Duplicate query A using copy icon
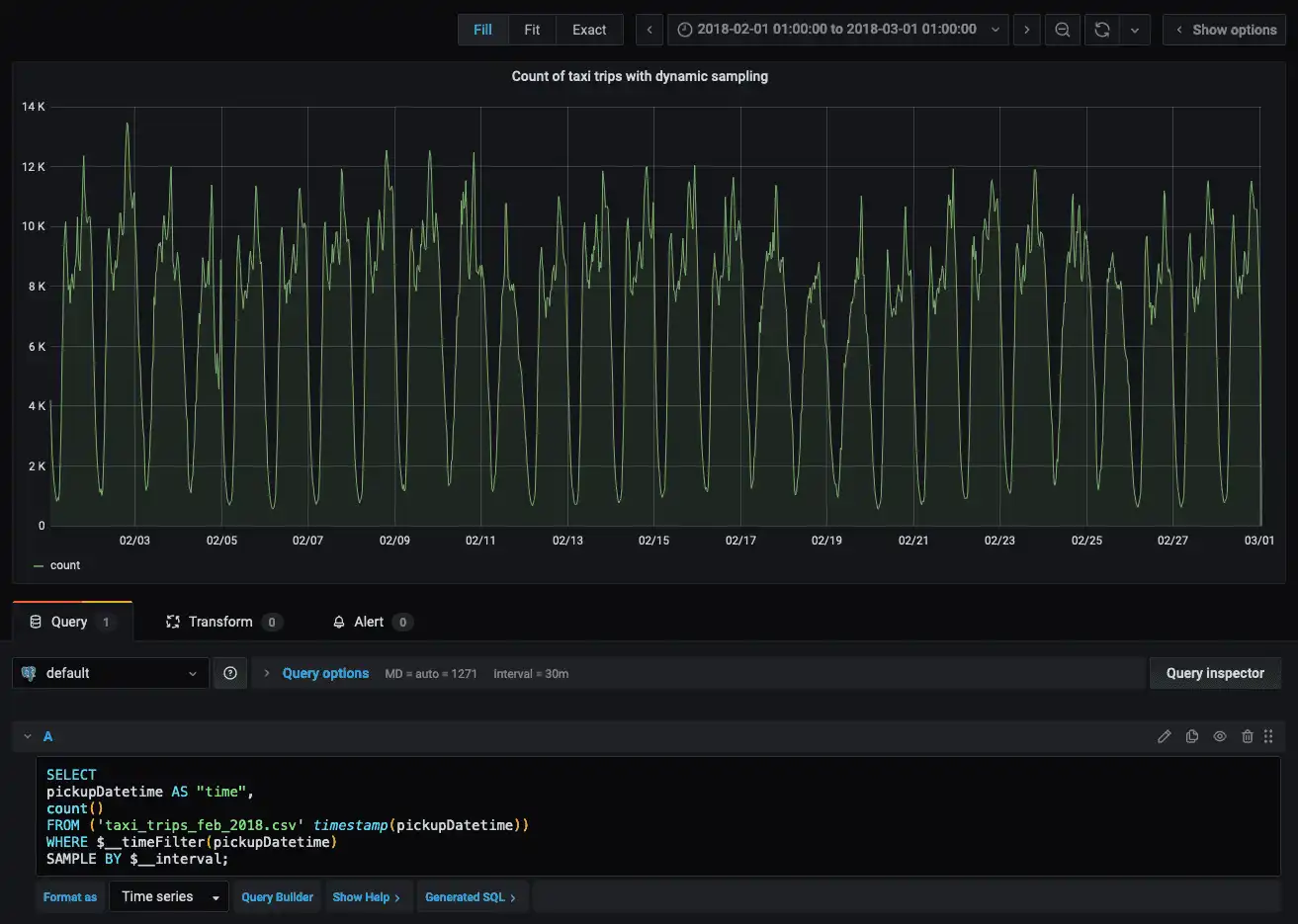Viewport: 1298px width, 924px height. (x=1192, y=736)
